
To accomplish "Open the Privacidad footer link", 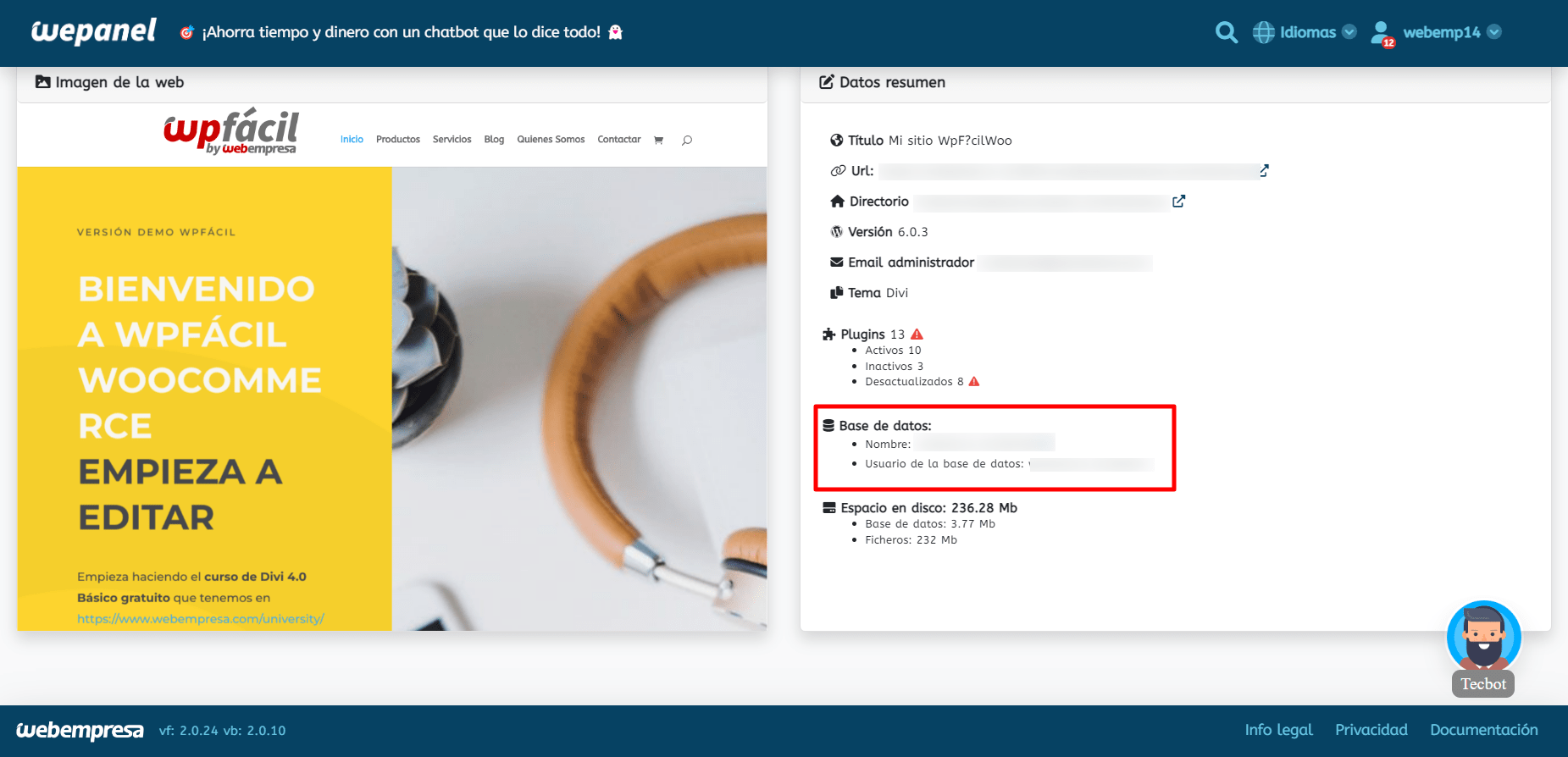I will (1371, 730).
